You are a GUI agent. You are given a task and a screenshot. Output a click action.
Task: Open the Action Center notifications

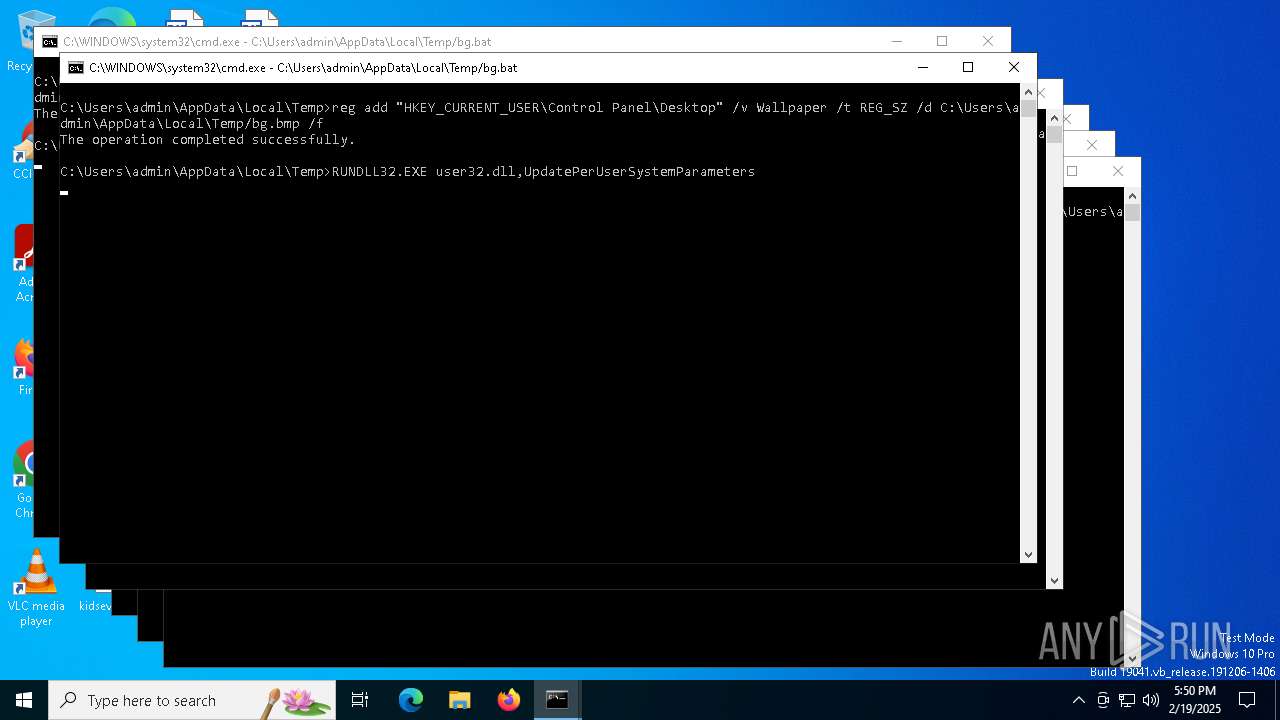click(1247, 700)
